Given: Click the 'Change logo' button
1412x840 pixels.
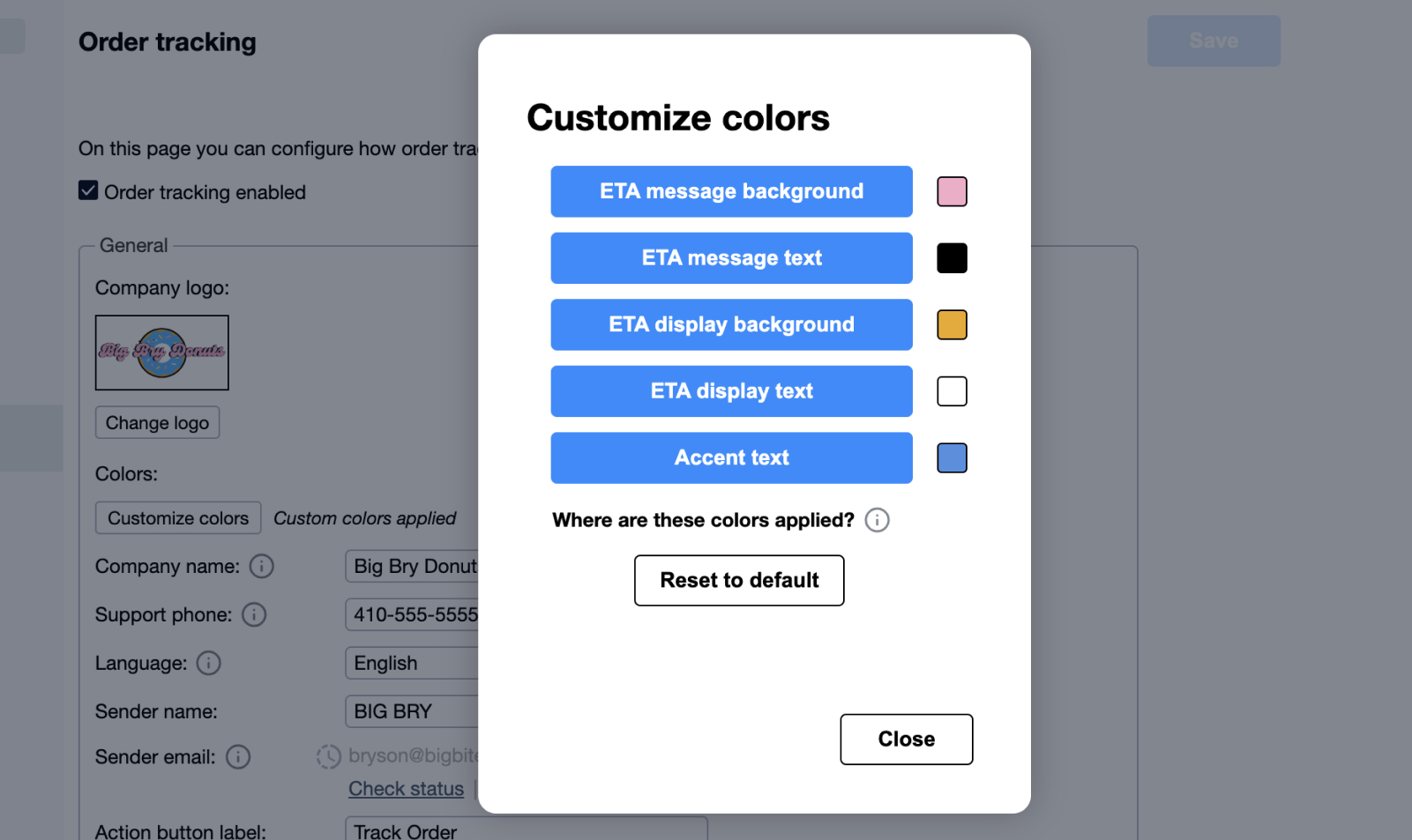Looking at the screenshot, I should (157, 422).
